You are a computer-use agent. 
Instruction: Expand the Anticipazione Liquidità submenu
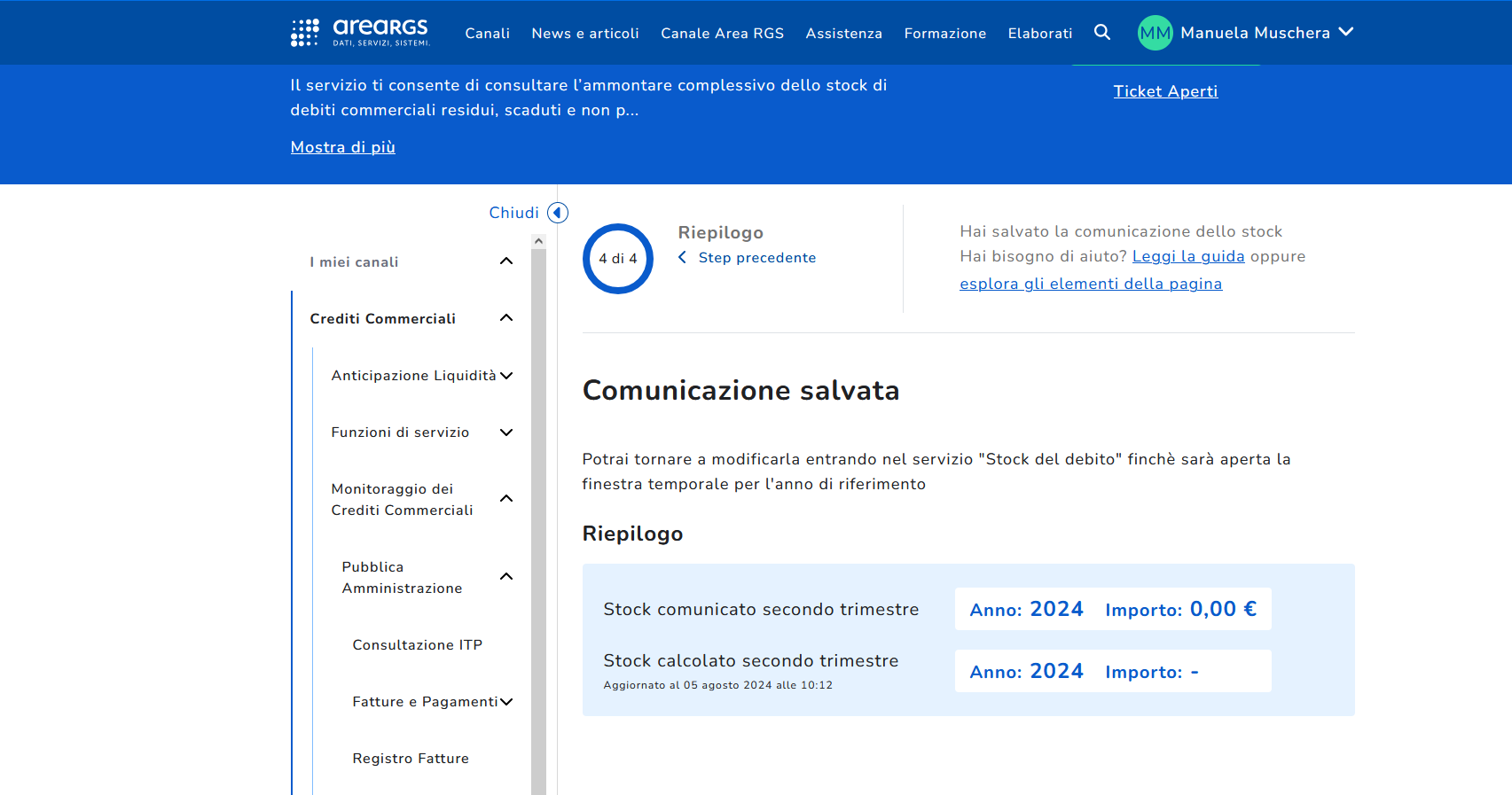[x=506, y=376]
